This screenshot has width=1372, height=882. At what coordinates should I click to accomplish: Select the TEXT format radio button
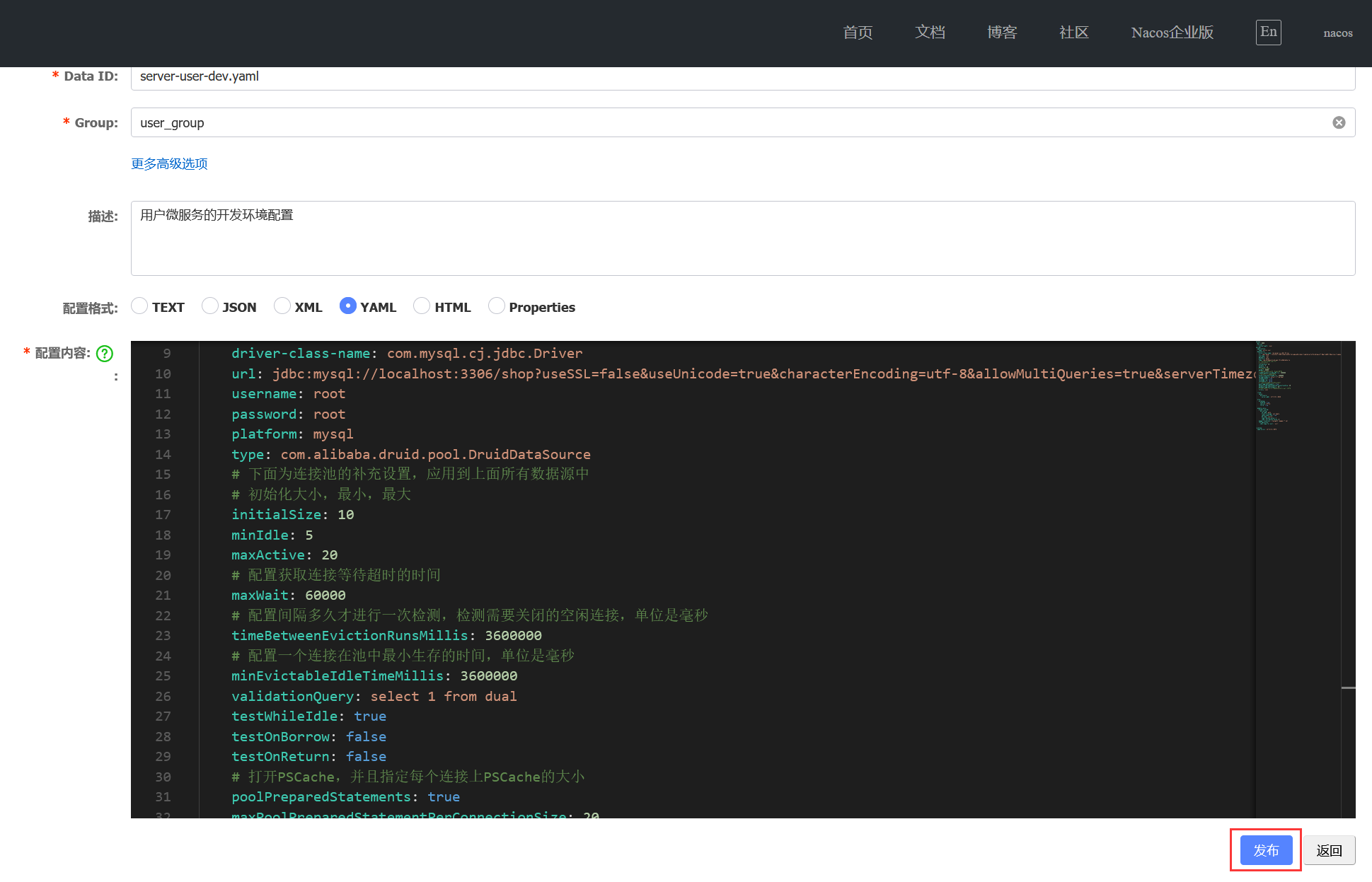(x=140, y=306)
